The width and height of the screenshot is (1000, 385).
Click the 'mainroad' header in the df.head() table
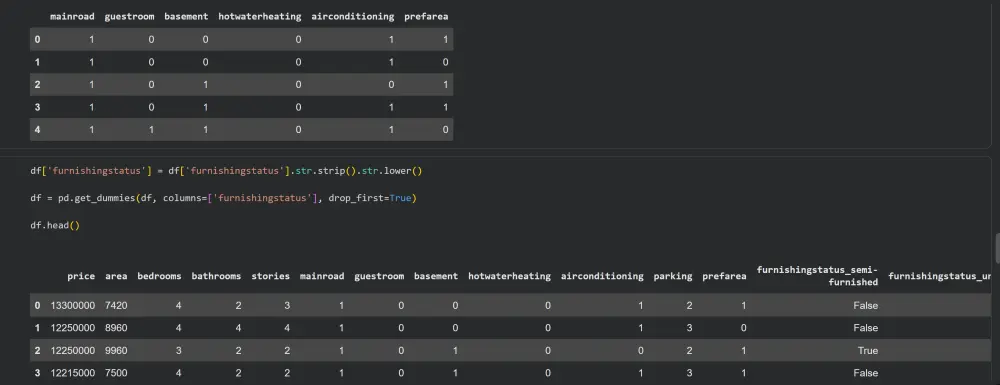coord(322,276)
